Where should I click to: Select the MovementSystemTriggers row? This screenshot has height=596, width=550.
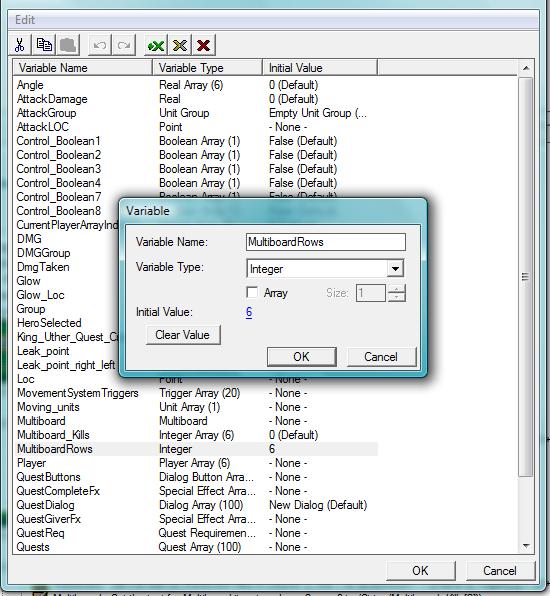click(x=196, y=393)
